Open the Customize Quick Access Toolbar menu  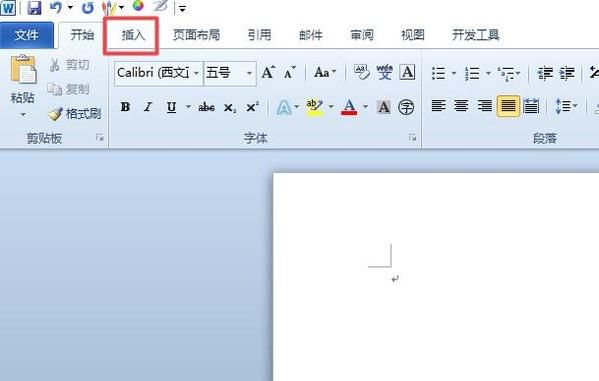[183, 8]
